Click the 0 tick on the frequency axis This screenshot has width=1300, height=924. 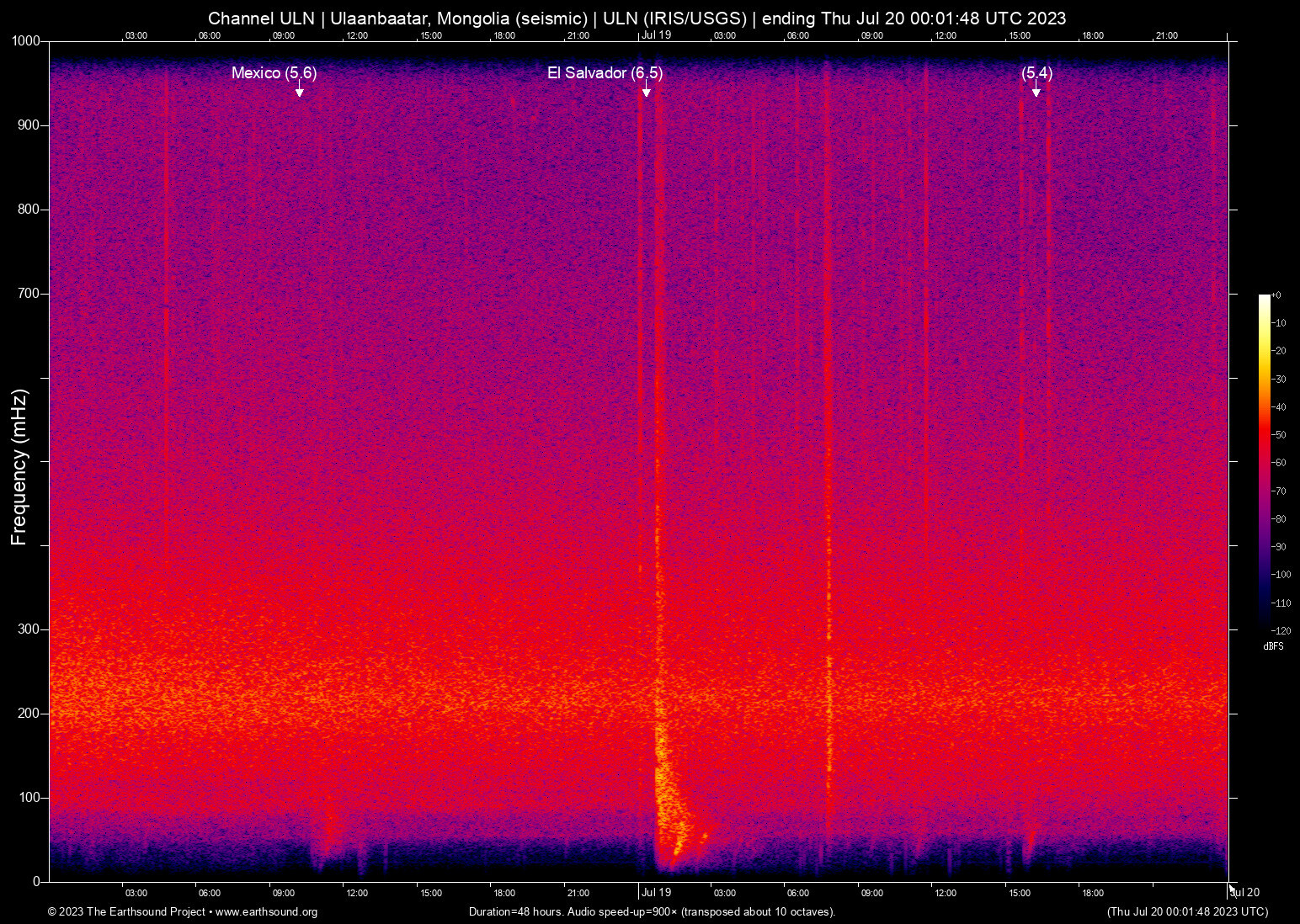click(36, 881)
